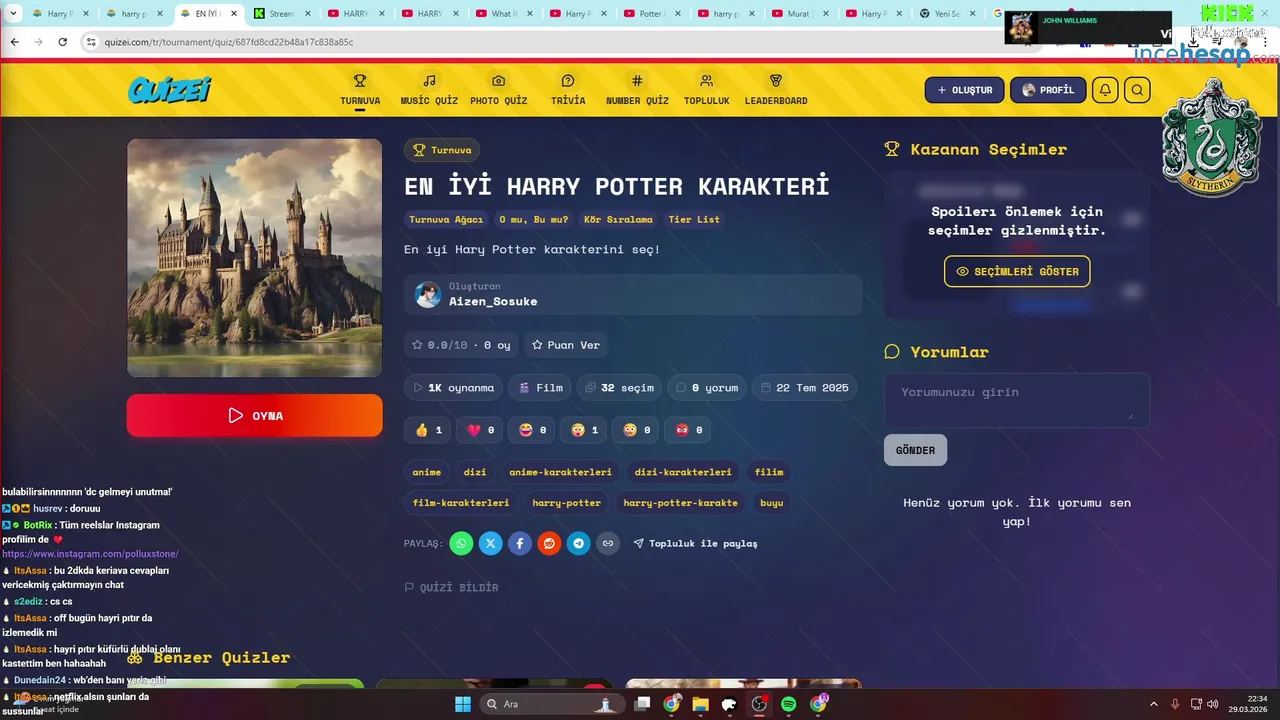Click the volume icon in system tray
The image size is (1280, 720).
click(1212, 704)
